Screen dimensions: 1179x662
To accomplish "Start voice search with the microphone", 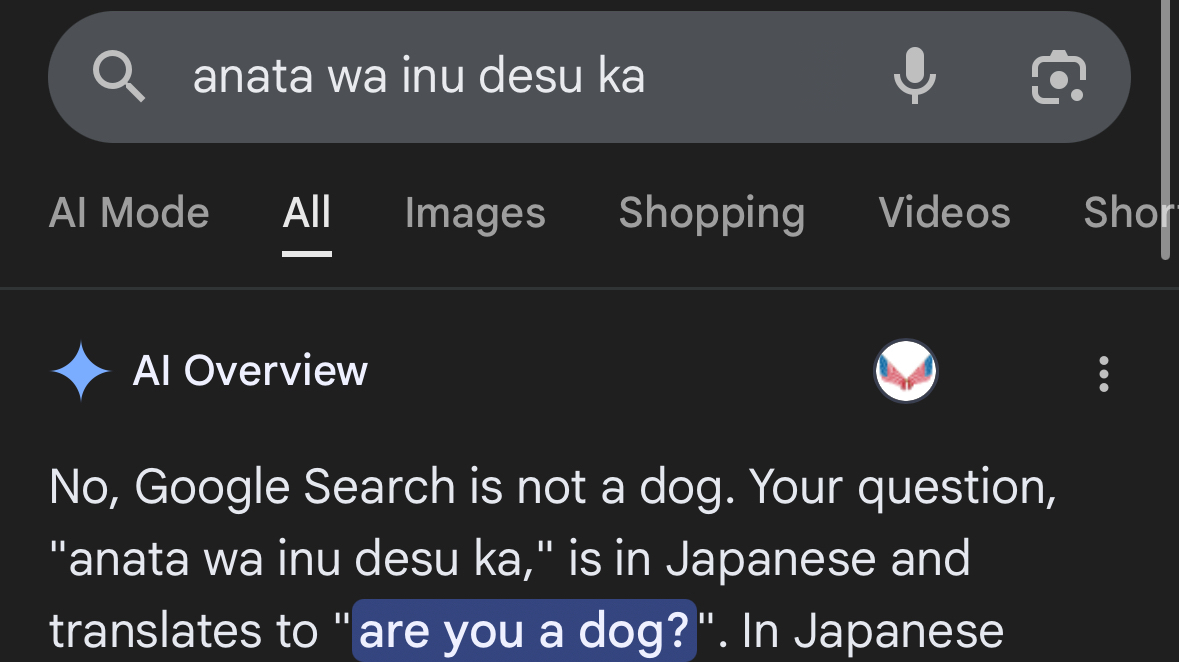I will (914, 77).
